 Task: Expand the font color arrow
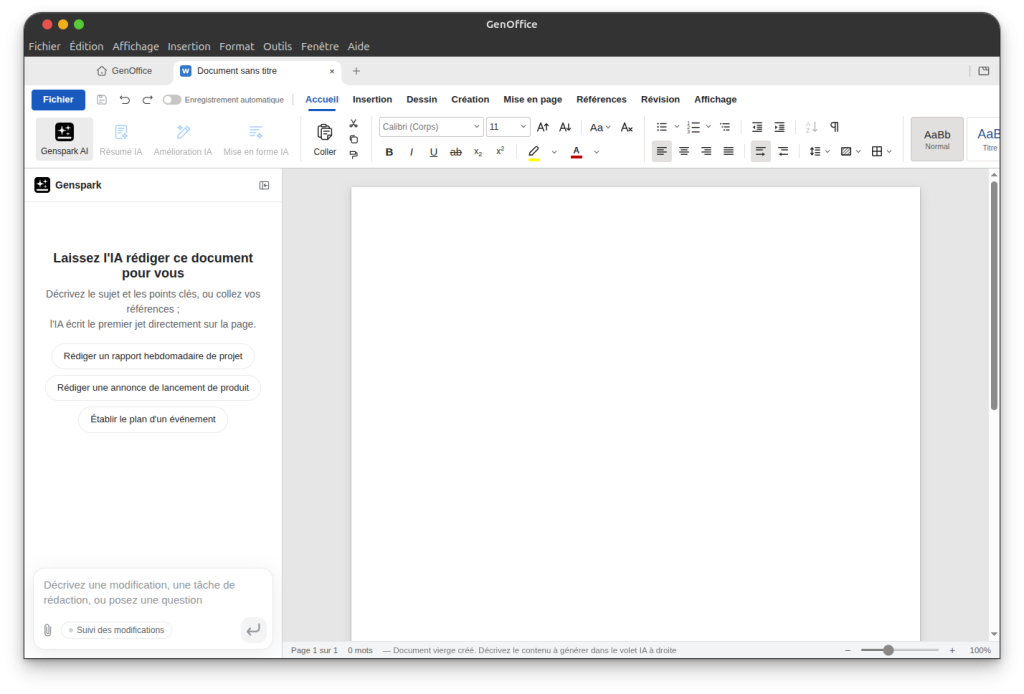point(597,152)
